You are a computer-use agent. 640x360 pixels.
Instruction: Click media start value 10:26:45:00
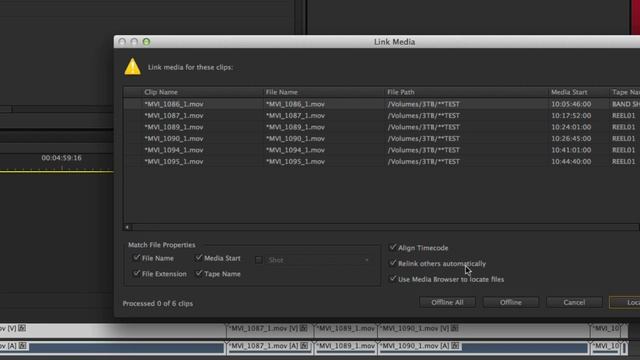point(571,138)
